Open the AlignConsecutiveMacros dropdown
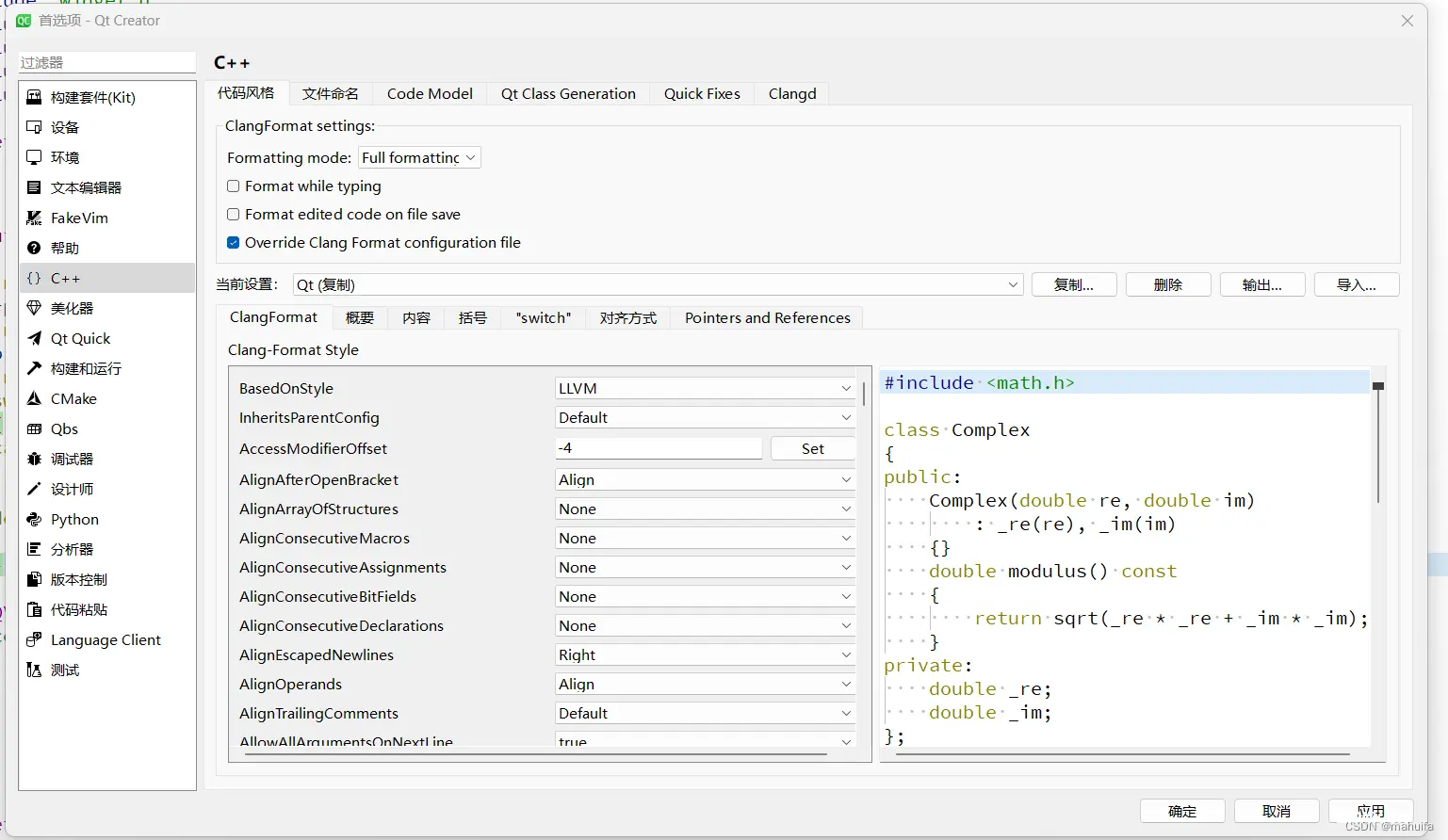The width and height of the screenshot is (1448, 840). coord(705,538)
